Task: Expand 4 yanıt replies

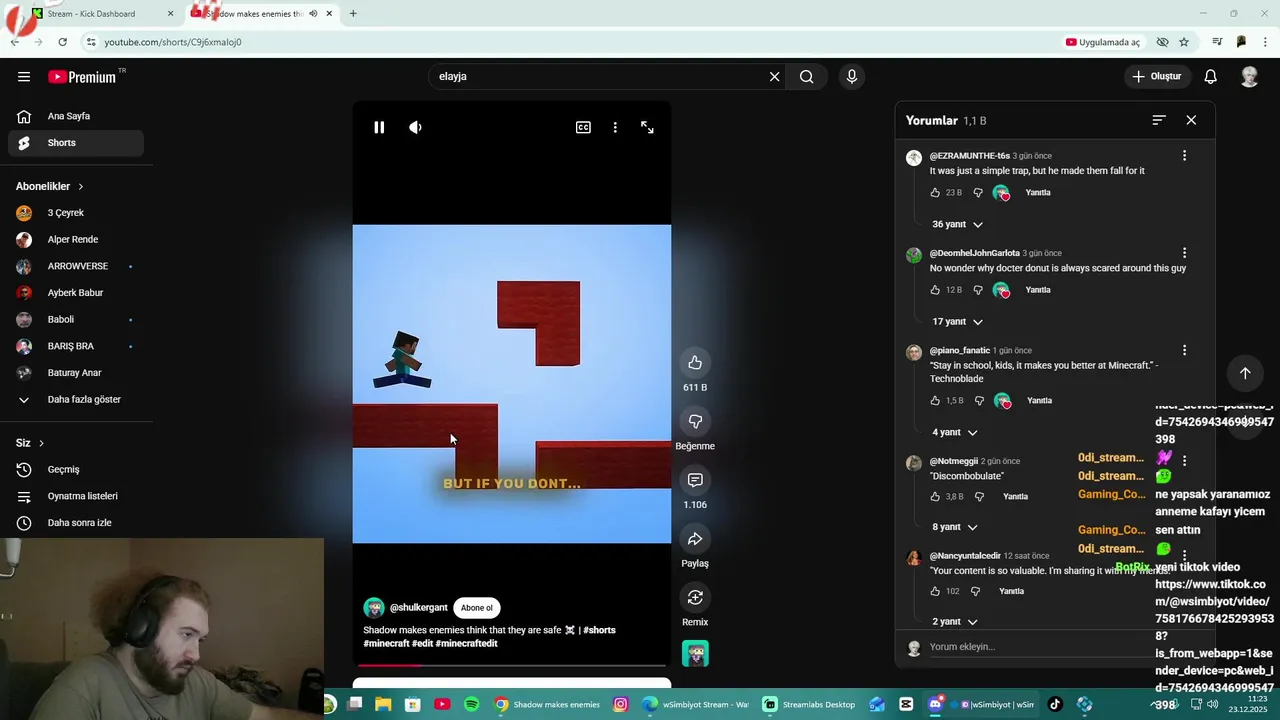Action: 955,432
